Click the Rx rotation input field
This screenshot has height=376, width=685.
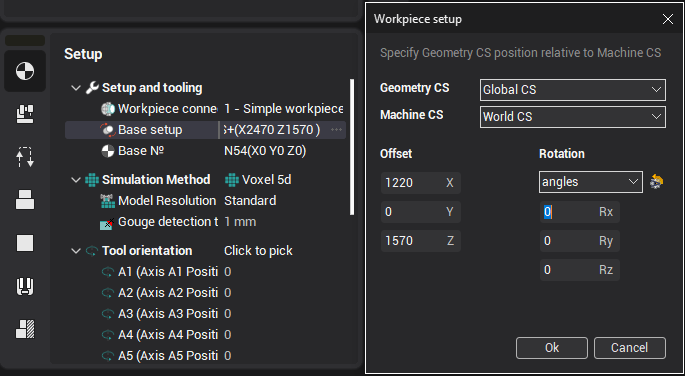580,212
